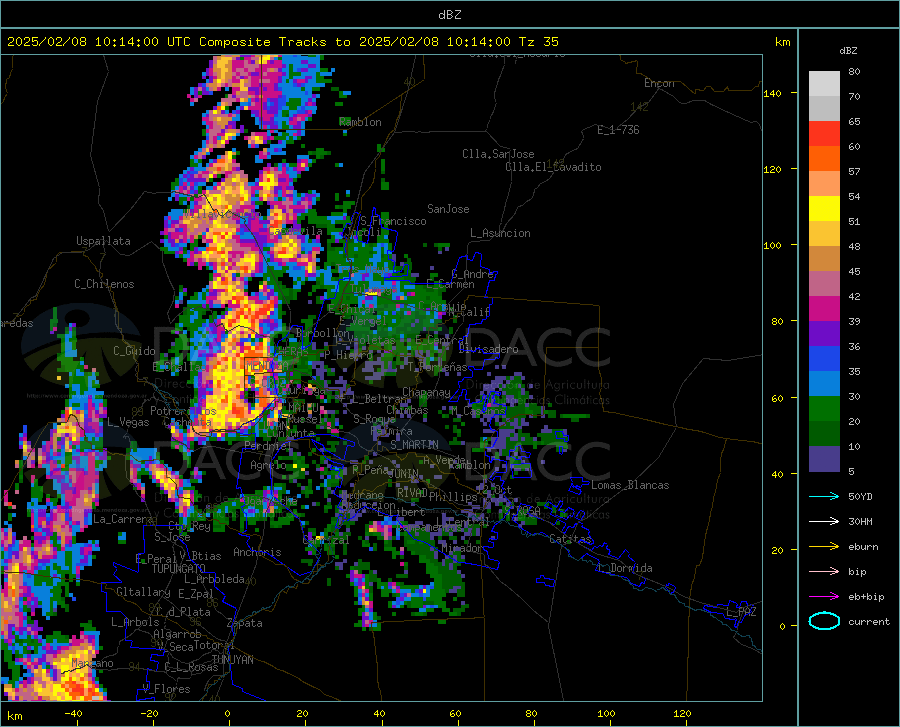Click the eb+bip legend label

click(866, 597)
